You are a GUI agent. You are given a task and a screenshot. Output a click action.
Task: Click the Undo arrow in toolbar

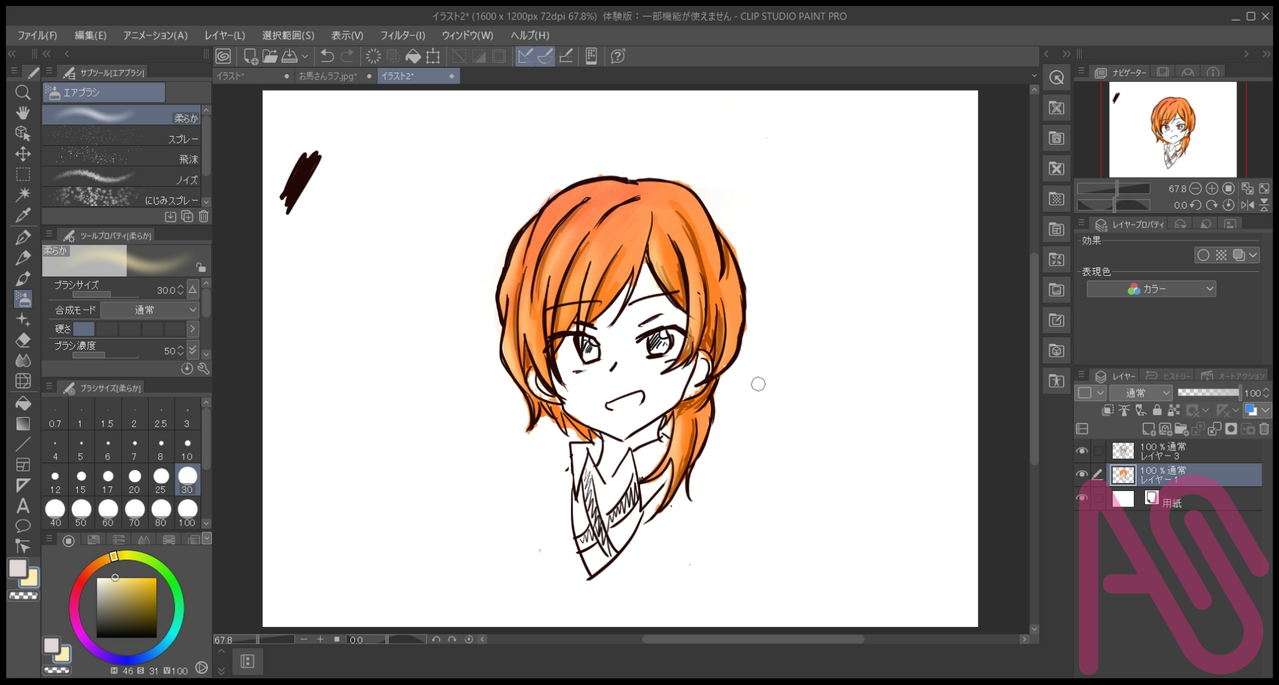(x=327, y=57)
